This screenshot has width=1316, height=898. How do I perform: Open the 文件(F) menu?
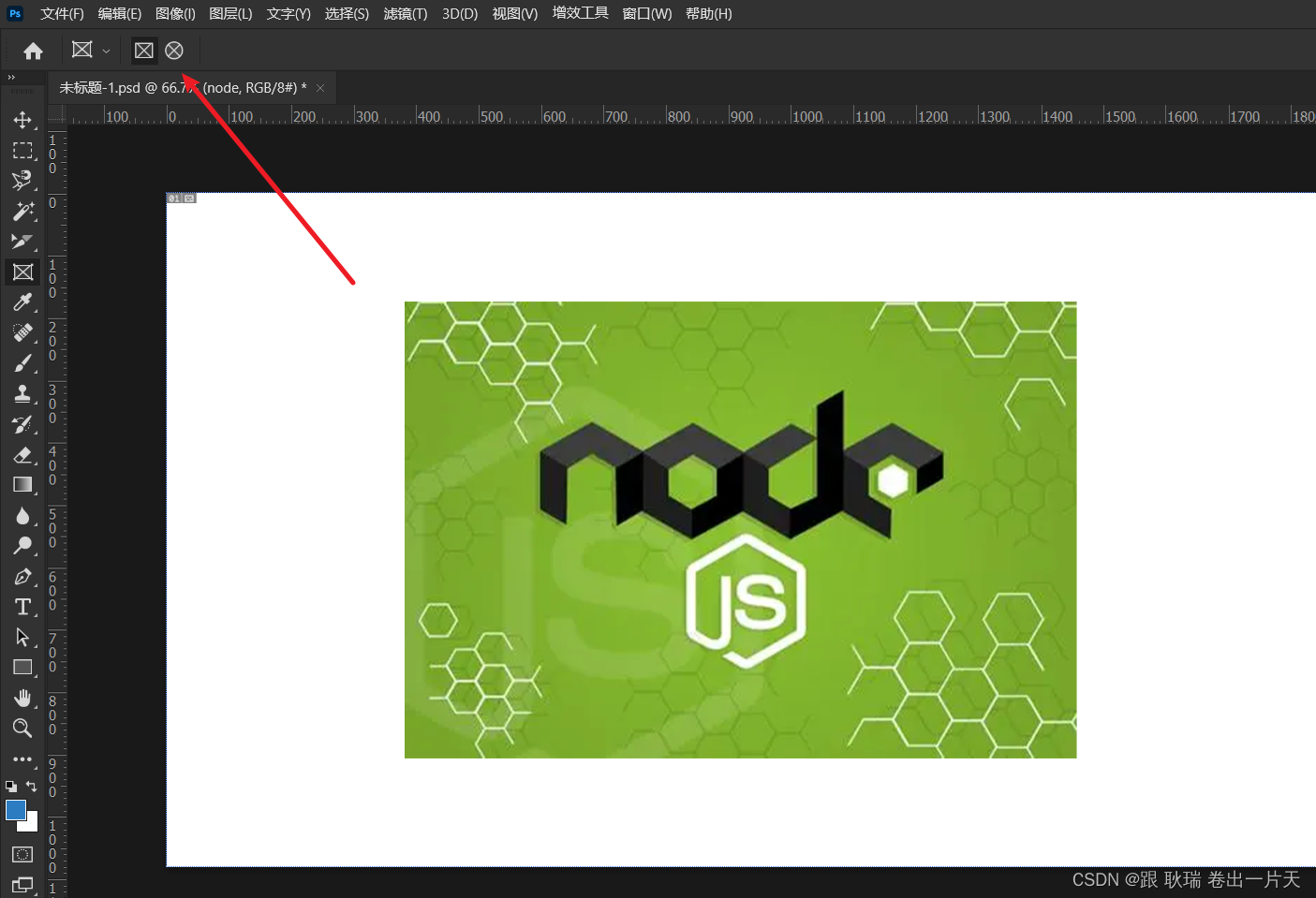point(62,13)
